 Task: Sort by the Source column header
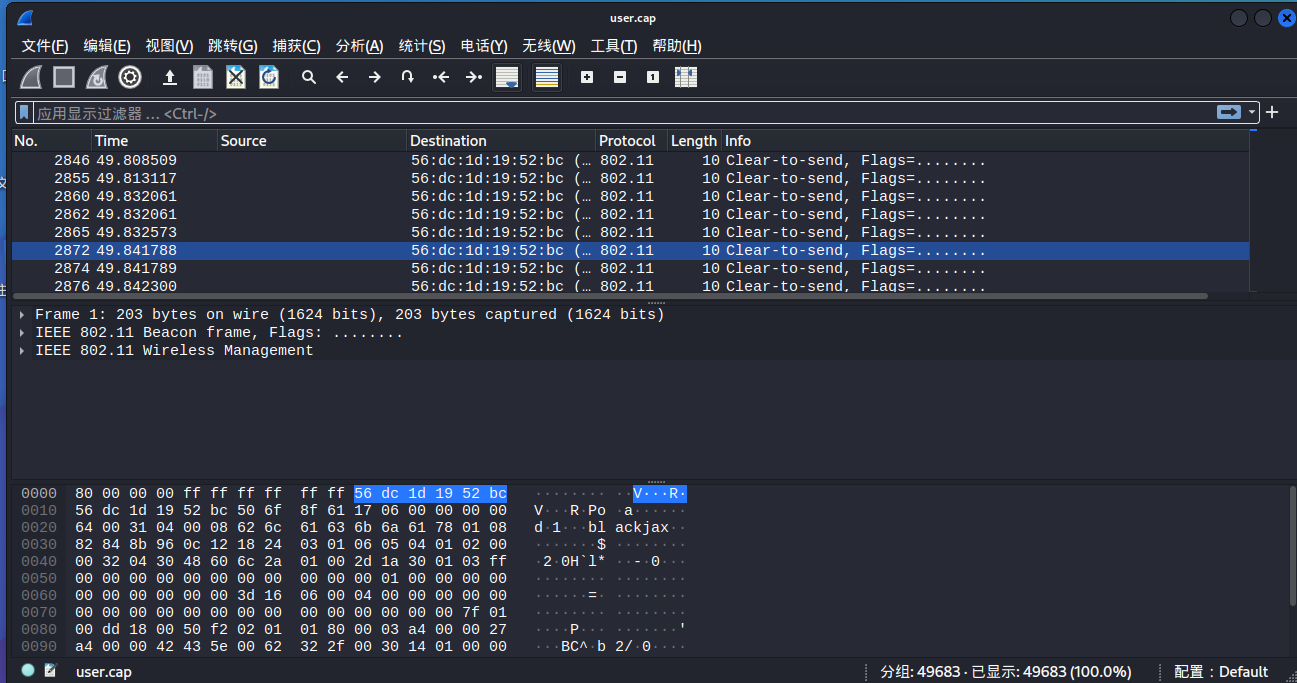tap(312, 141)
